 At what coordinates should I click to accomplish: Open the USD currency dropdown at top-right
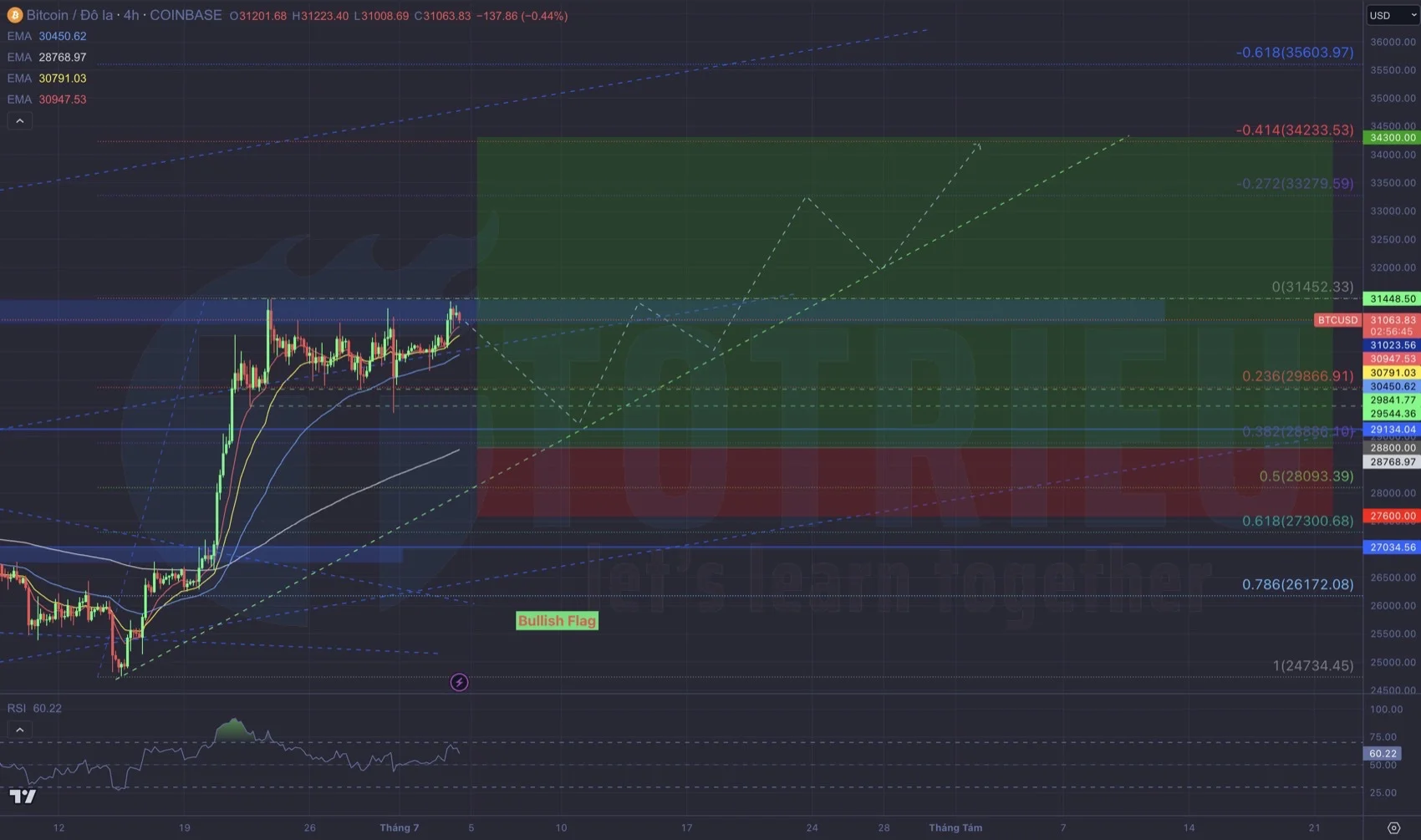1390,14
